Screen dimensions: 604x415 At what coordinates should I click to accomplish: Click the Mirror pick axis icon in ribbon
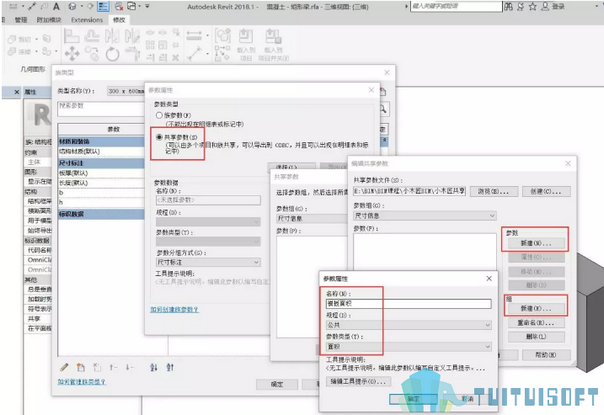tap(112, 36)
